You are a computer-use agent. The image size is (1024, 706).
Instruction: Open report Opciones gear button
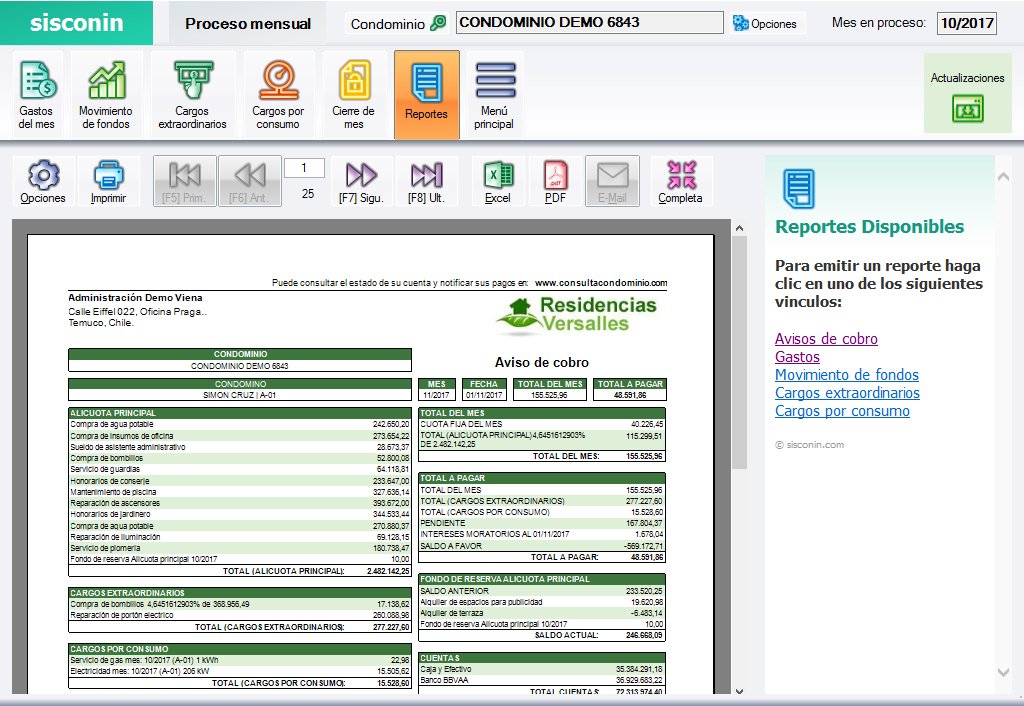tap(43, 181)
